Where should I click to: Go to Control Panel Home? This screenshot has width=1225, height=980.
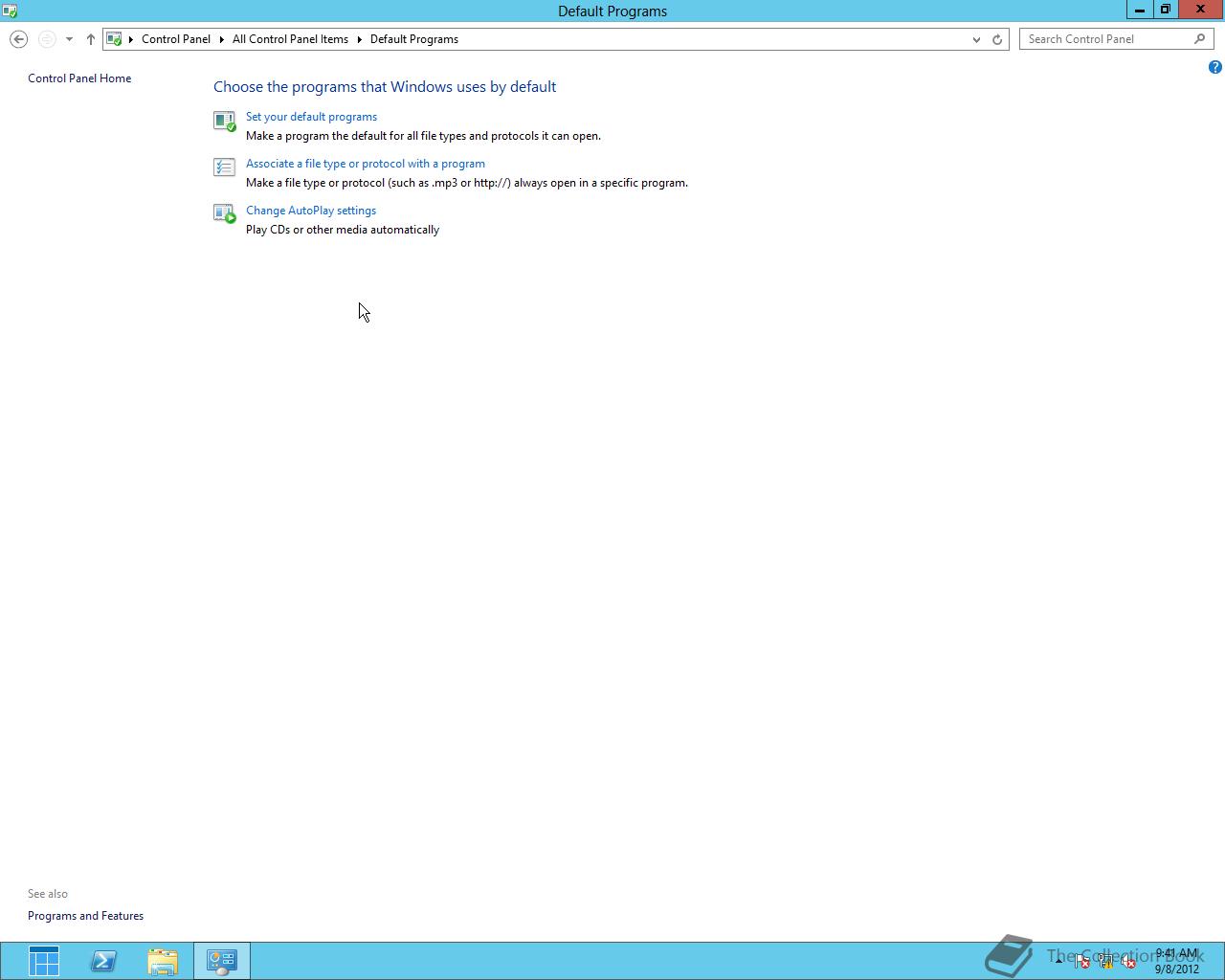click(x=79, y=78)
